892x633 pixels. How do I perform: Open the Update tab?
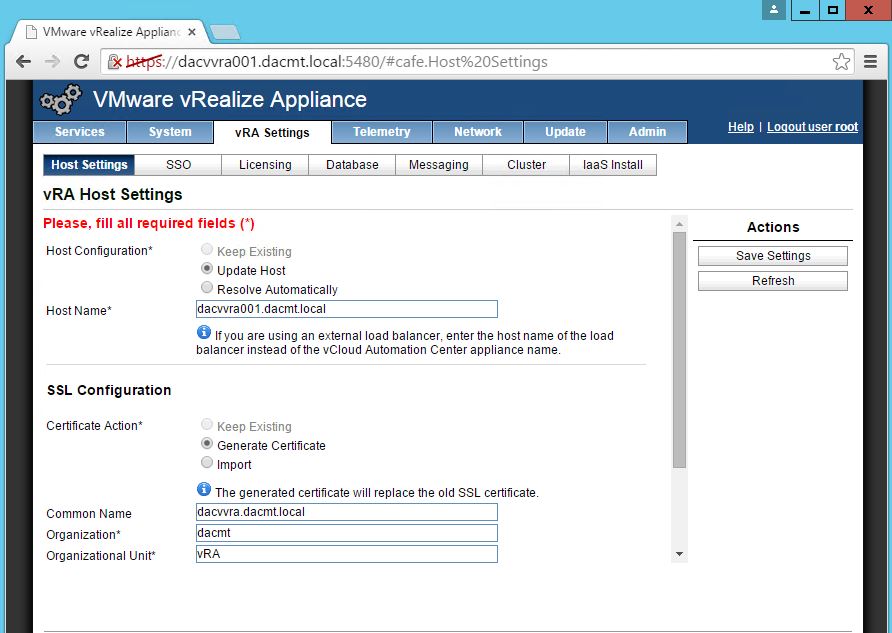[565, 132]
